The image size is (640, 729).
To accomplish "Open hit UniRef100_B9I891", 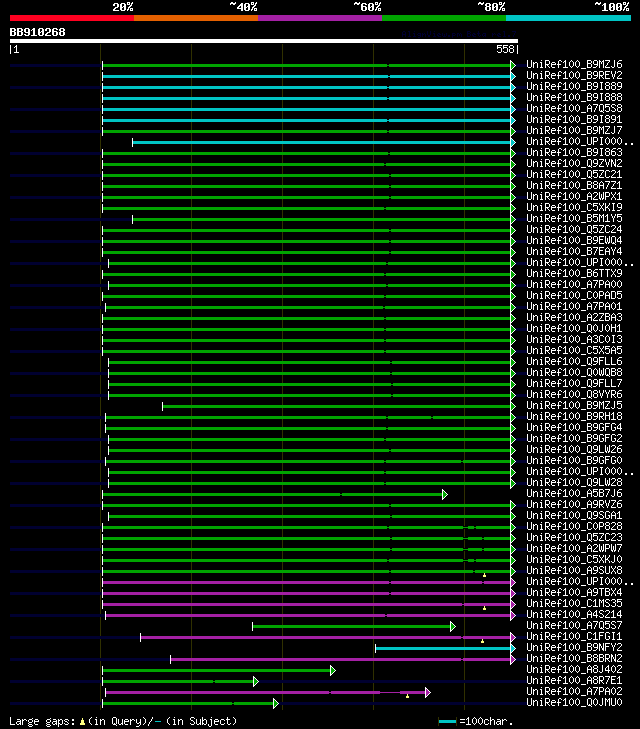I will click(x=574, y=119).
